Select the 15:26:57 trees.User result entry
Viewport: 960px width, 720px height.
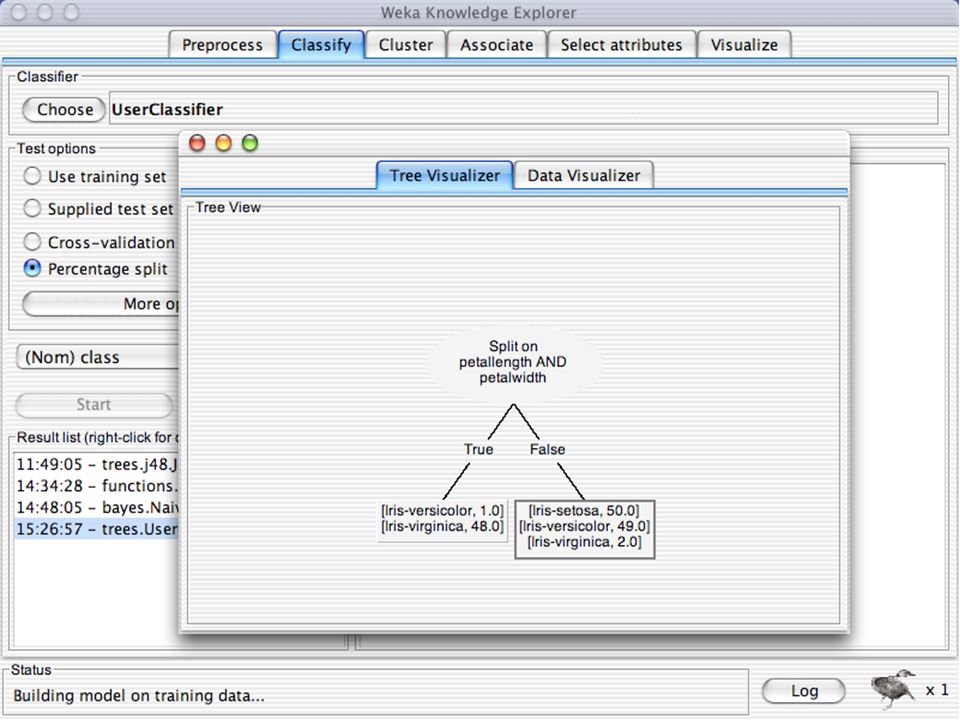click(97, 528)
